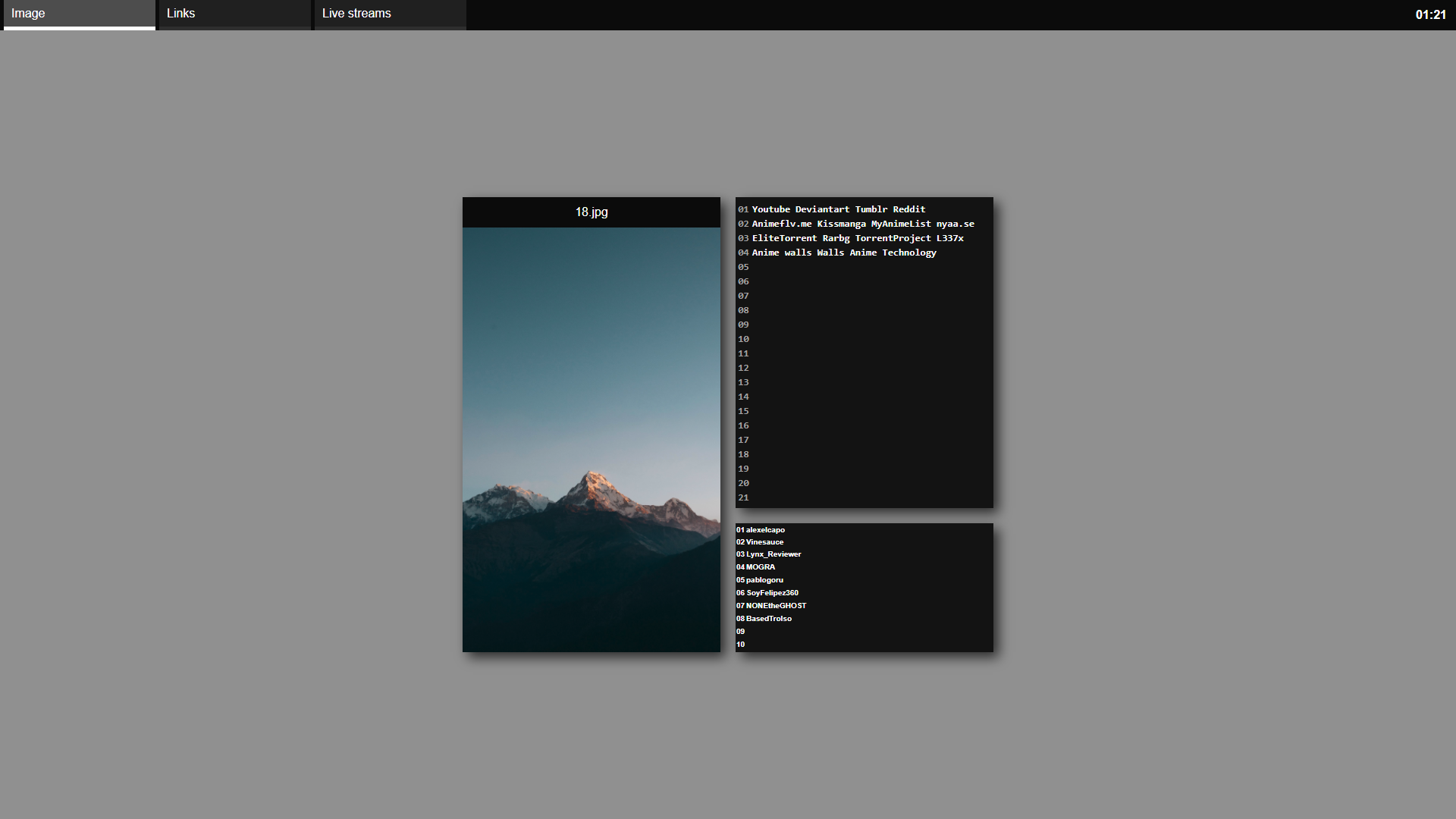The image size is (1456, 819).
Task: Visit the Reddit link
Action: [x=908, y=209]
